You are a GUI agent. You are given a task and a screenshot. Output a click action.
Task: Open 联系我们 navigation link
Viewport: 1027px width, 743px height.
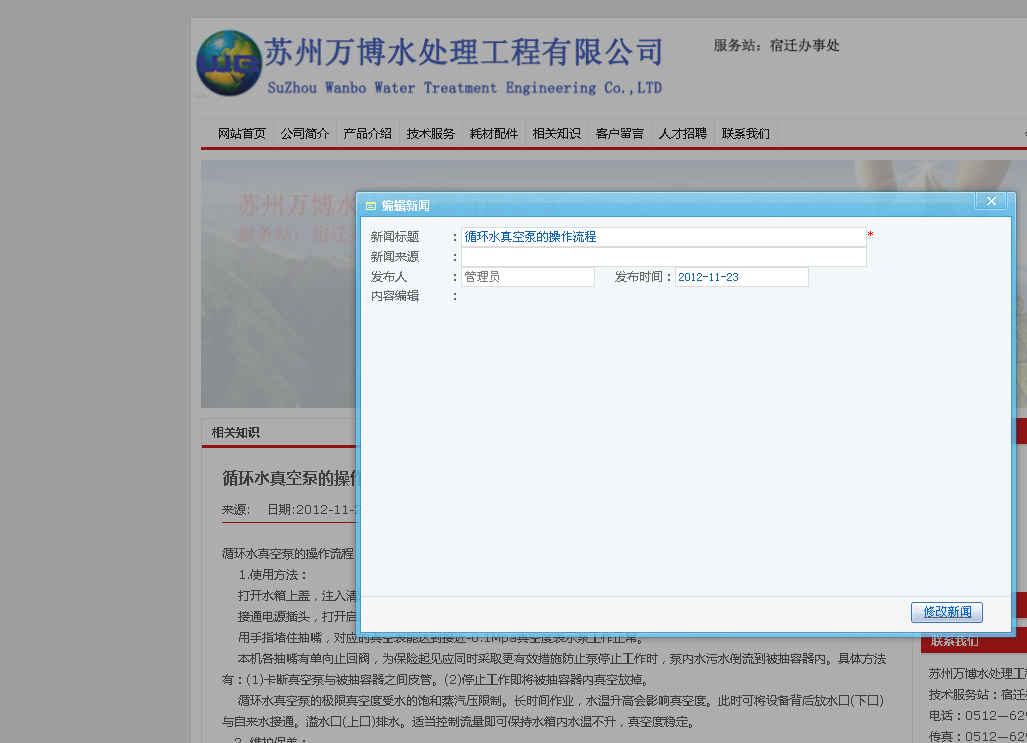coord(745,134)
